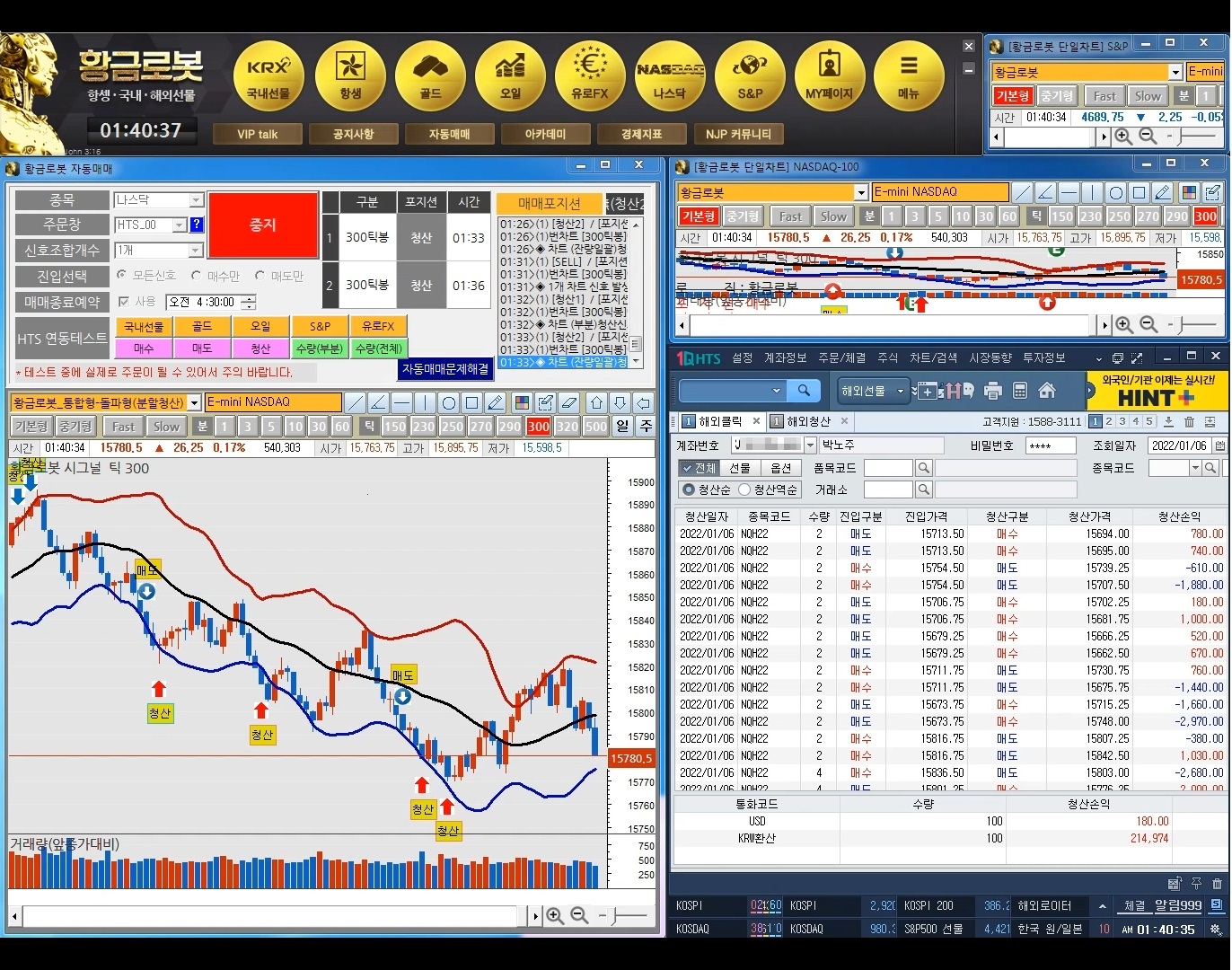Open the 설정 menu in 1QHTS
This screenshot has height=970, width=1232.
742,357
